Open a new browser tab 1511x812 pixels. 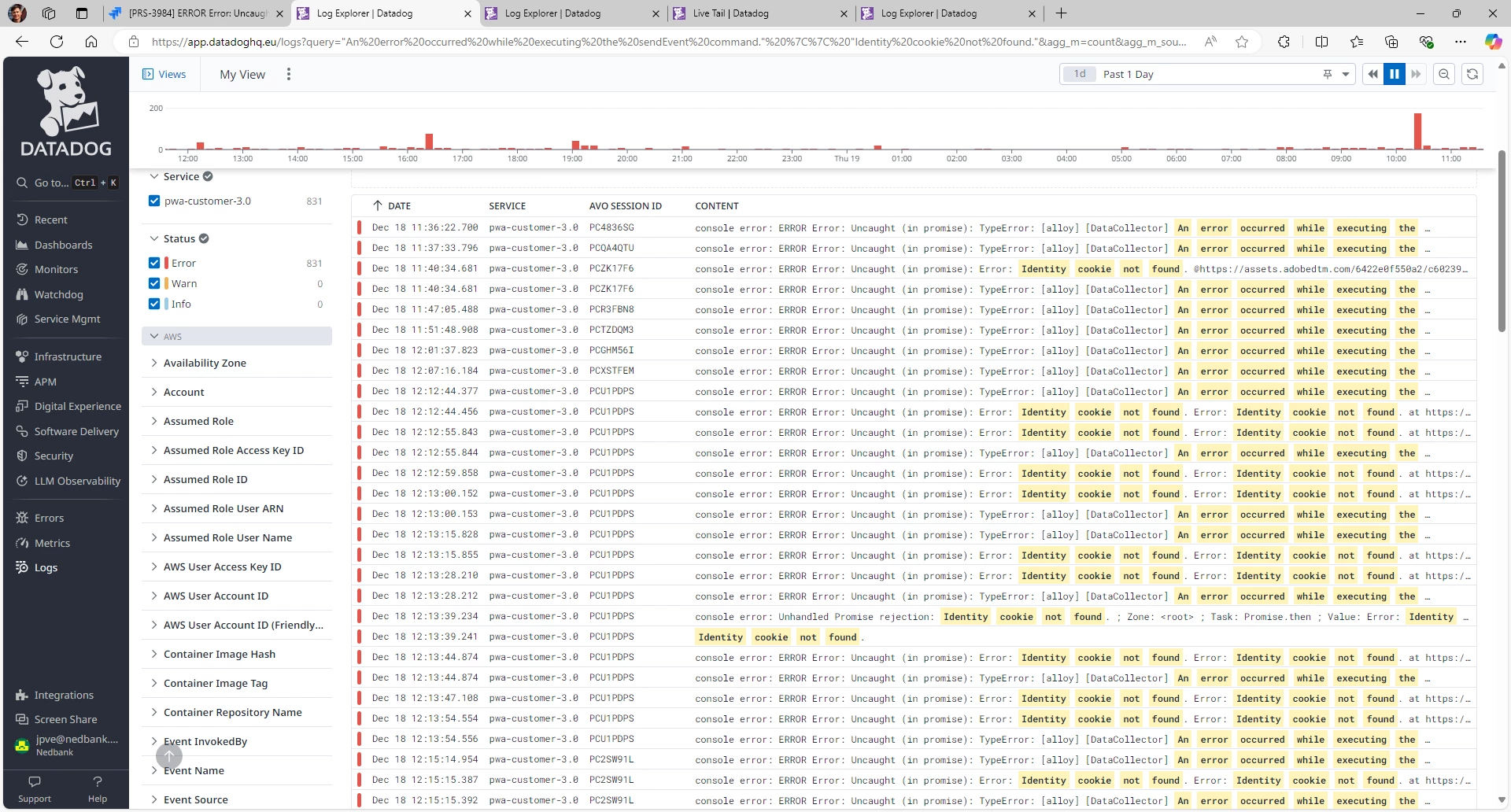[x=1061, y=13]
